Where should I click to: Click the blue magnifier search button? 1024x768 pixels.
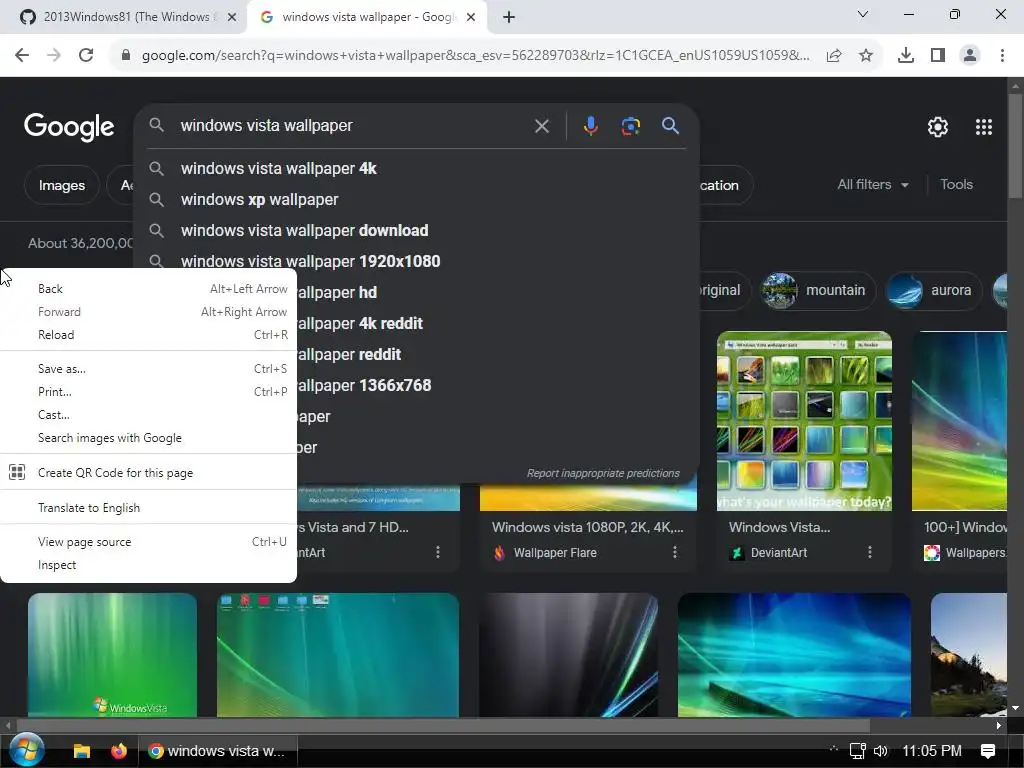point(671,125)
